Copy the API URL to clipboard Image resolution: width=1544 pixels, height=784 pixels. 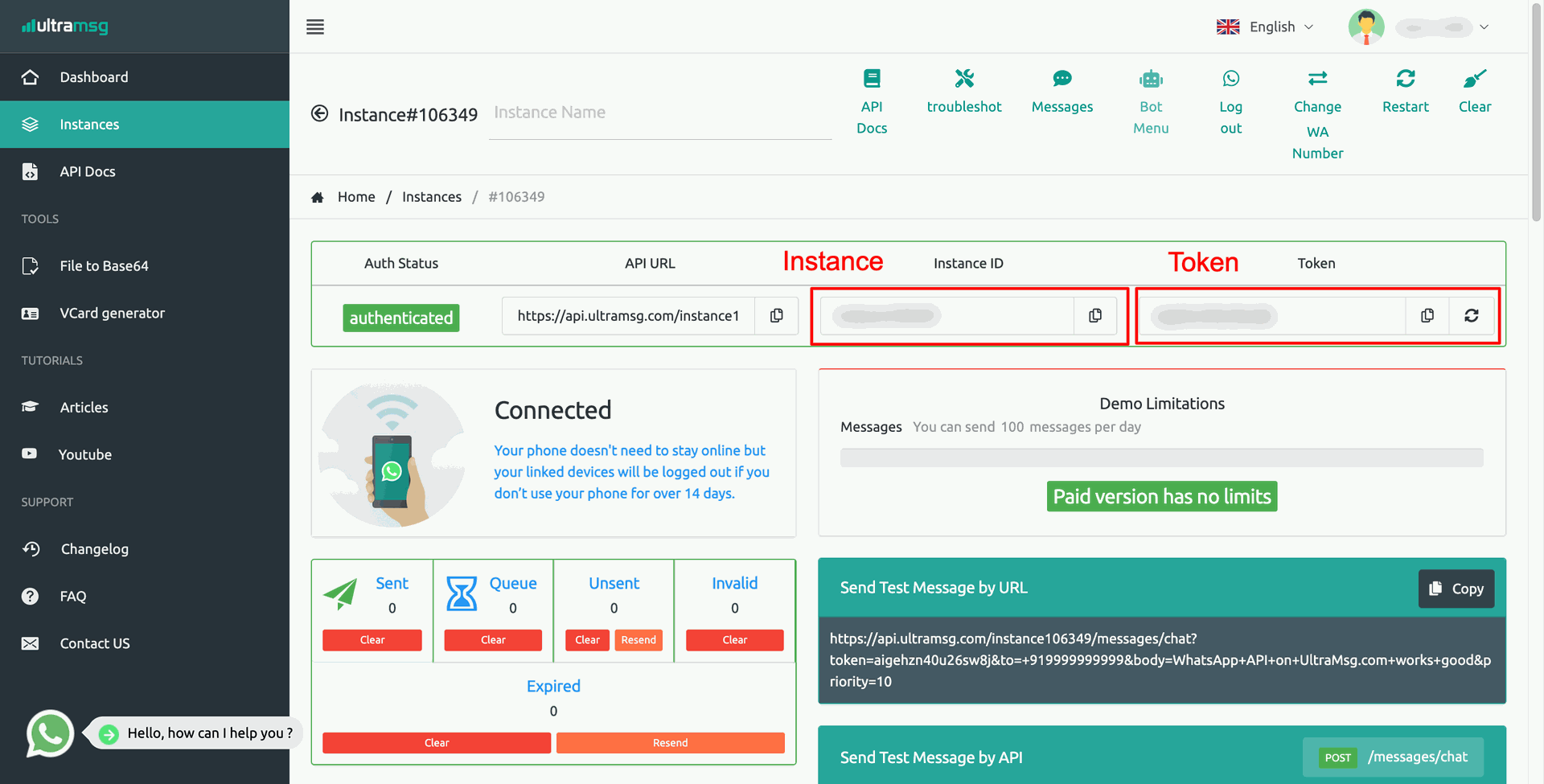click(x=777, y=315)
